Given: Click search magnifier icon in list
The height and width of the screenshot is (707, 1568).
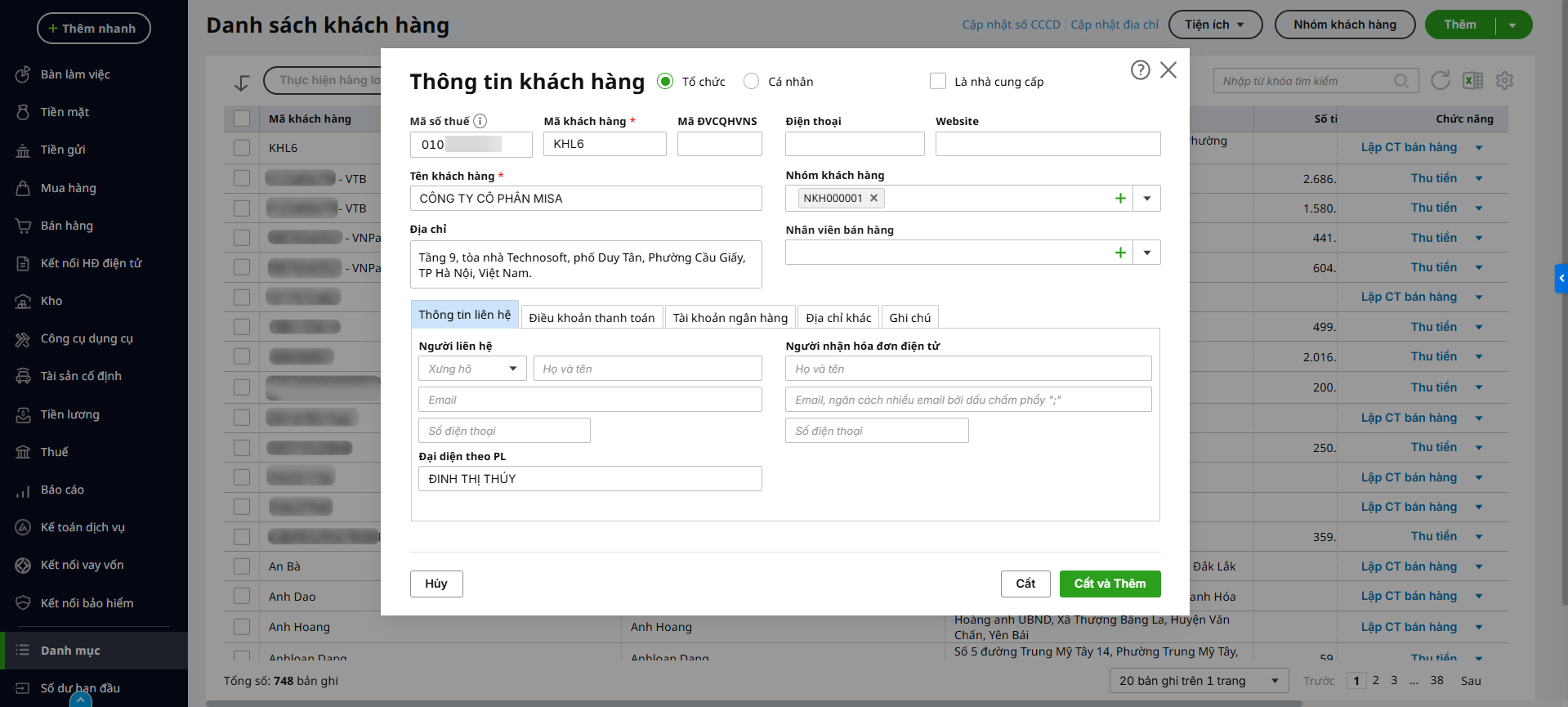Looking at the screenshot, I should tap(1401, 81).
